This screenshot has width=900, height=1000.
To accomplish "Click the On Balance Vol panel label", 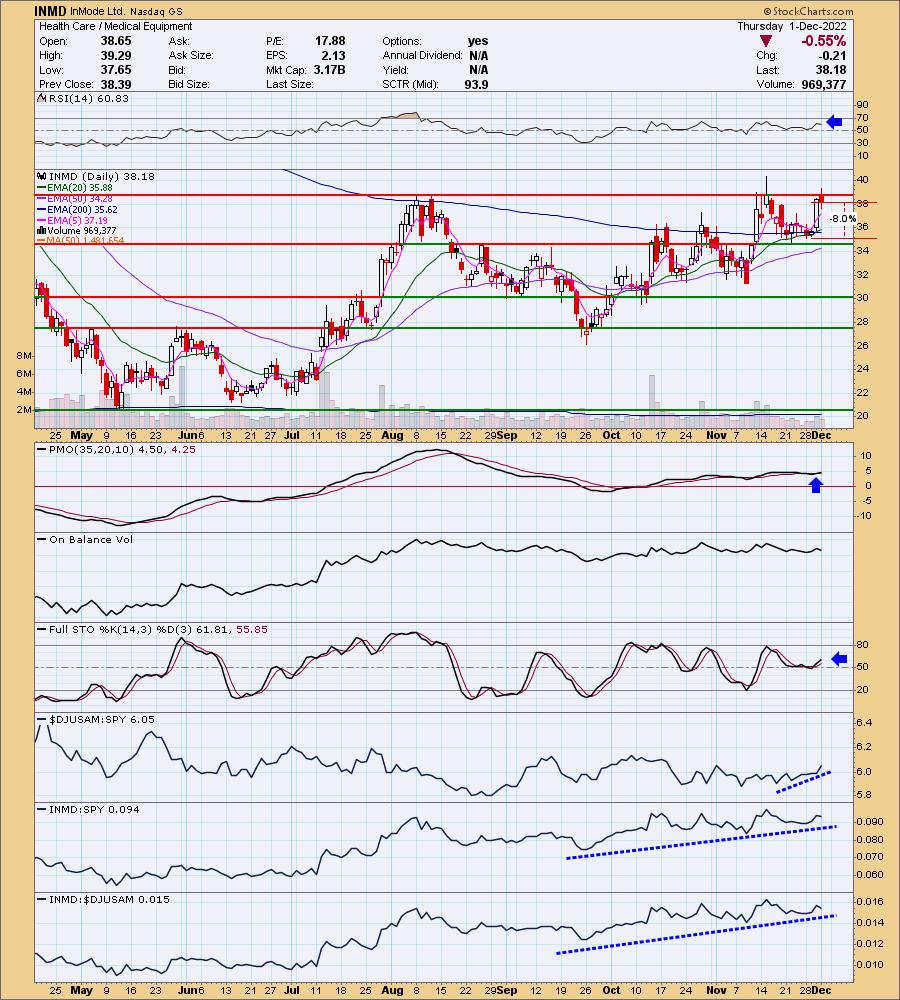I will coord(91,540).
